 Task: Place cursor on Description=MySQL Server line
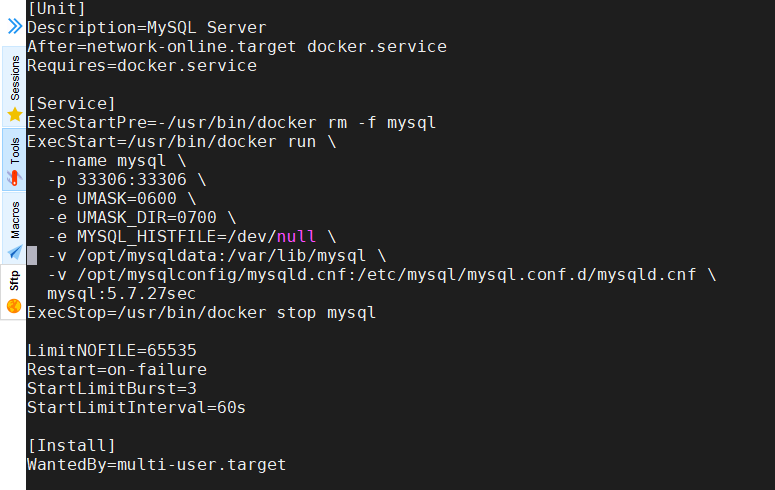(x=147, y=28)
